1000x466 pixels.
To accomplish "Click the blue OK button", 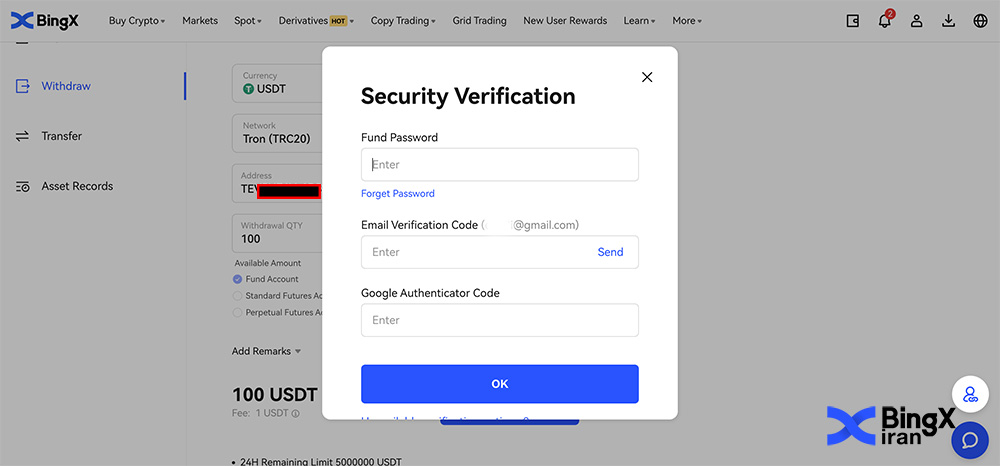I will [499, 384].
